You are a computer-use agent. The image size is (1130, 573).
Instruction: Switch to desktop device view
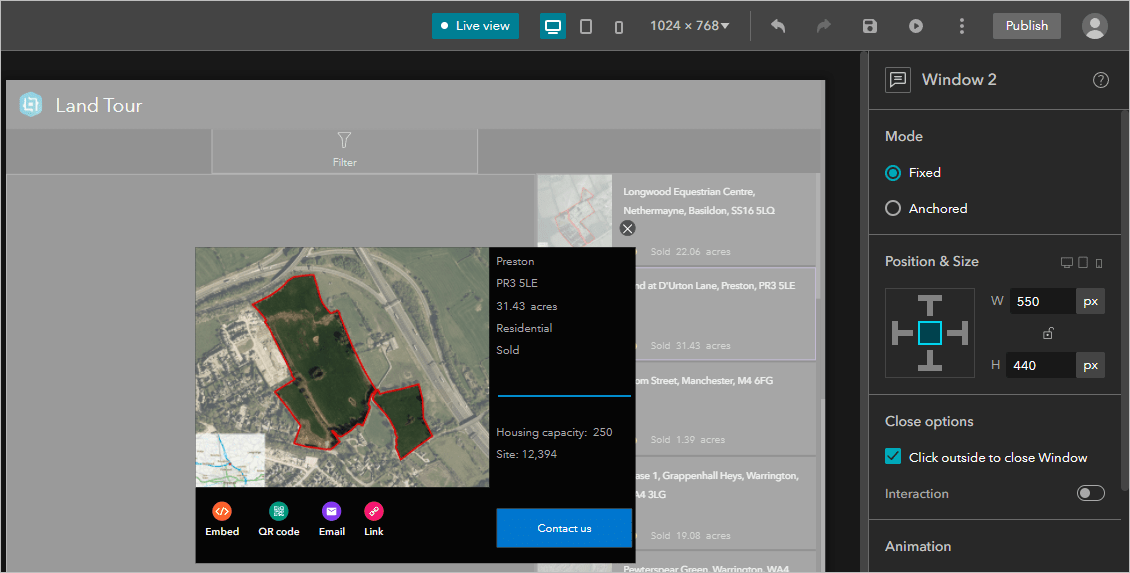(553, 26)
